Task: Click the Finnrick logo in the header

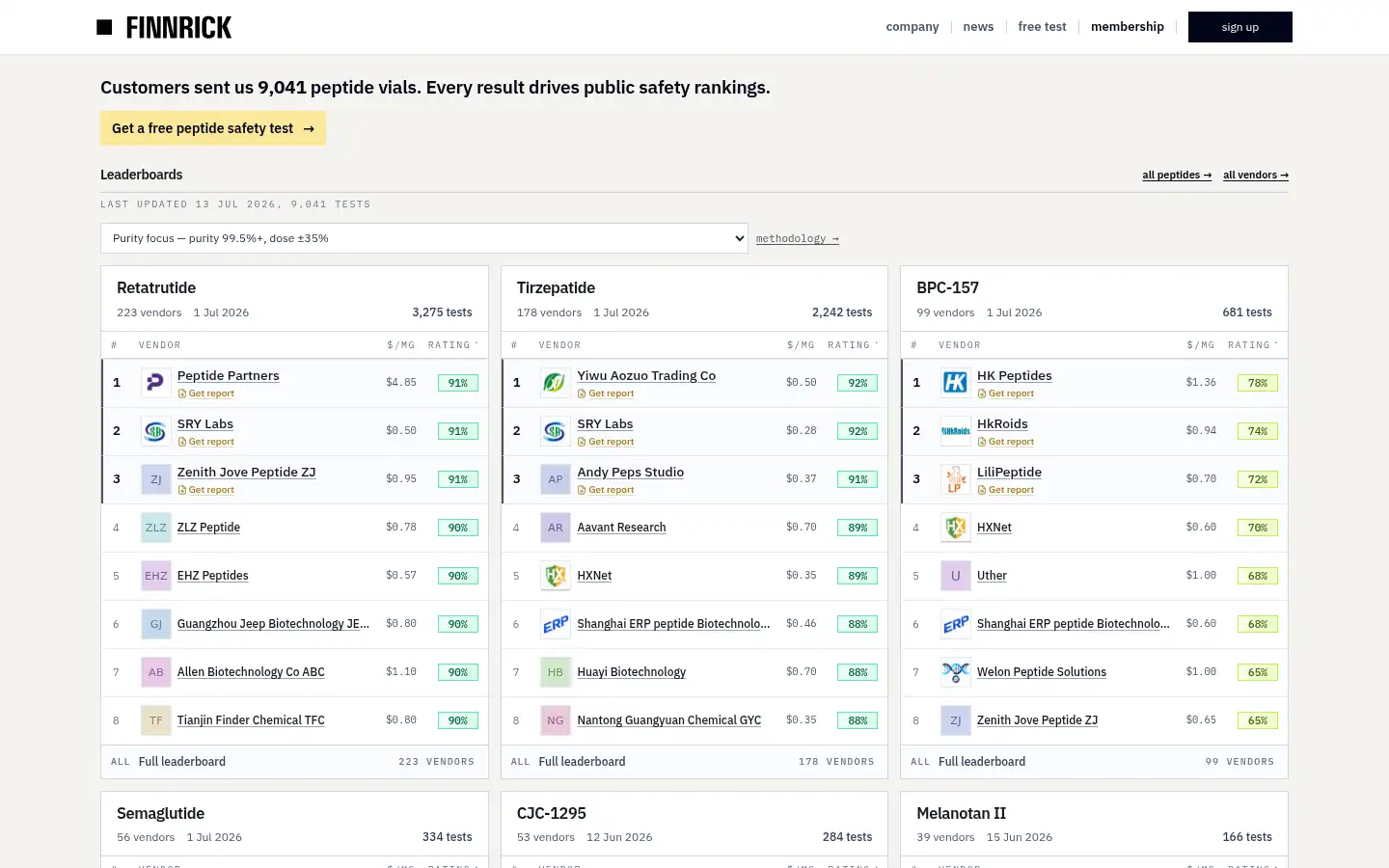Action: [x=164, y=27]
